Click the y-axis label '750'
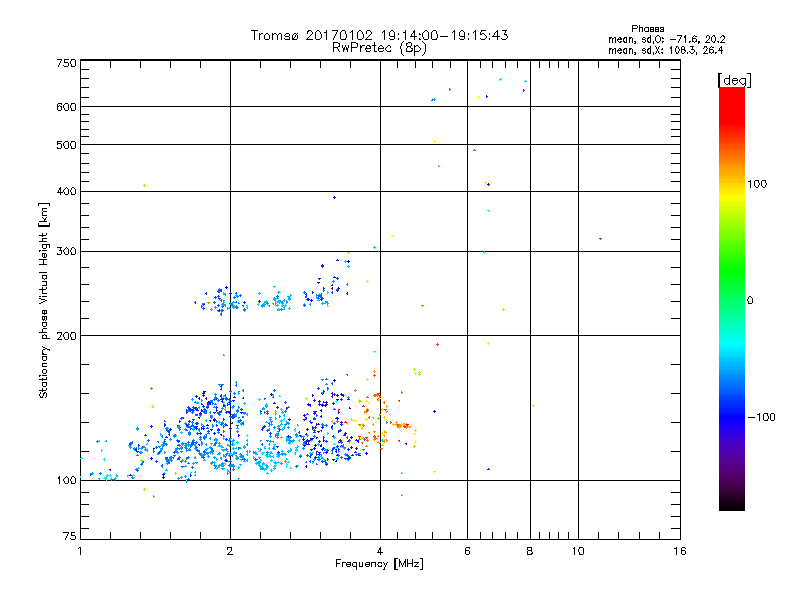Image resolution: width=800 pixels, height=600 pixels. [x=66, y=63]
